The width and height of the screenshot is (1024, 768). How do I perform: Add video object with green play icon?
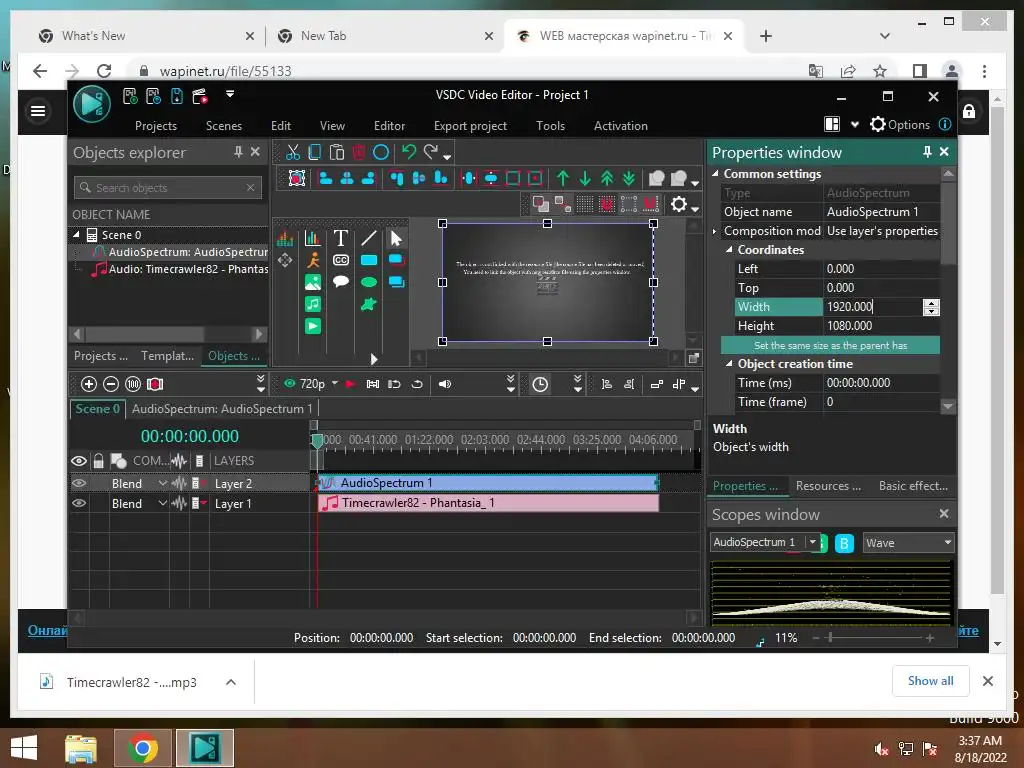313,326
